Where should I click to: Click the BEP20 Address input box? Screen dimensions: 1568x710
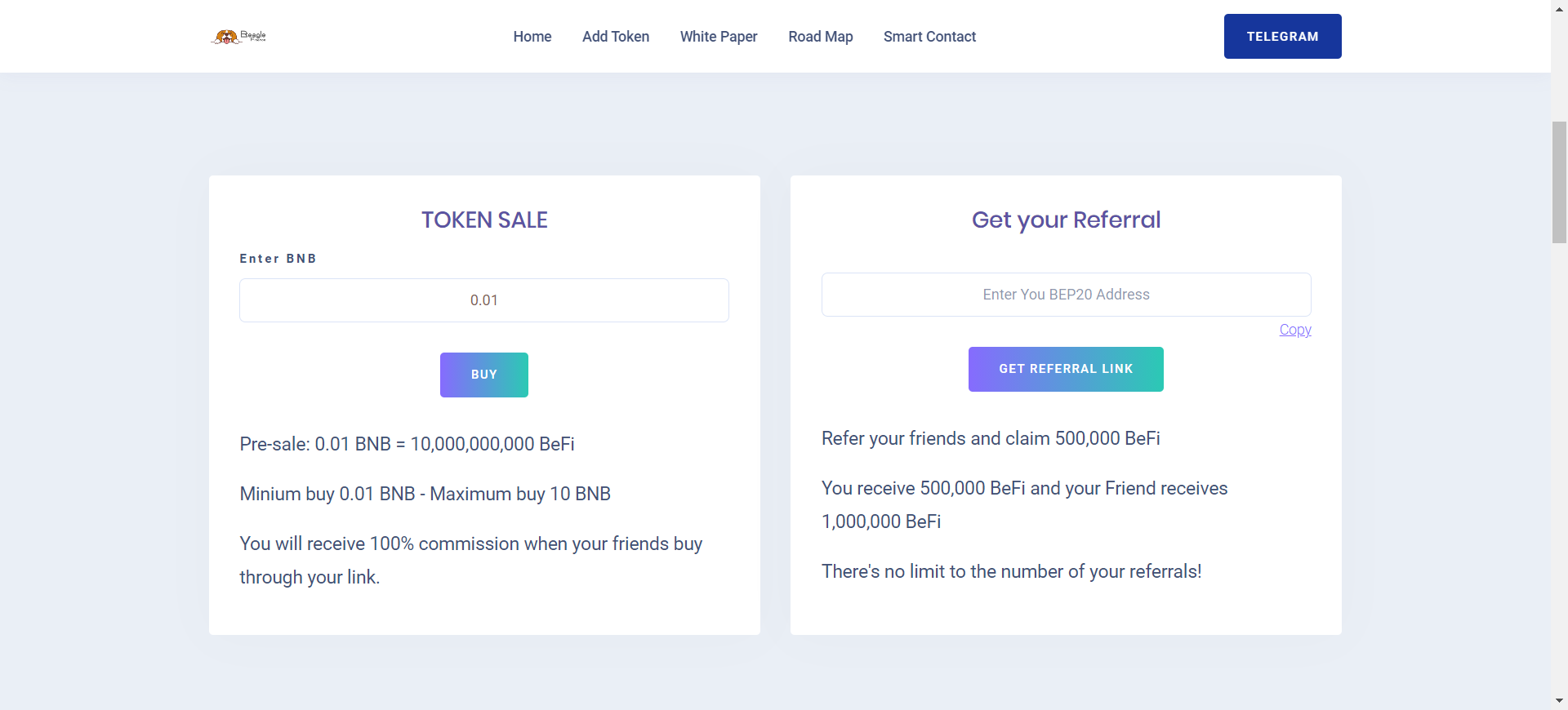[1066, 295]
